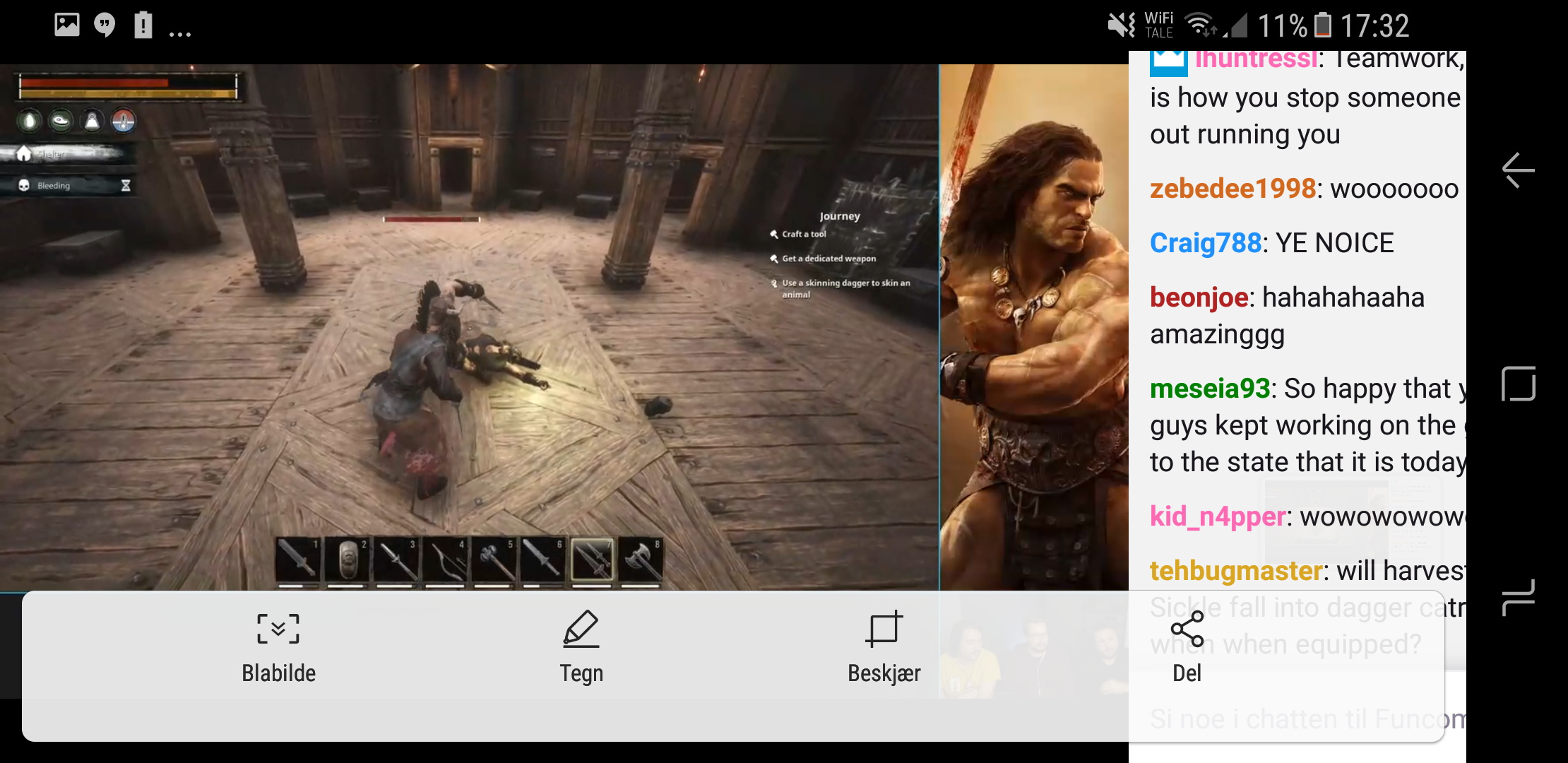The height and width of the screenshot is (763, 1568).
Task: Tap the Blabilde scroll capture icon
Action: 278,628
